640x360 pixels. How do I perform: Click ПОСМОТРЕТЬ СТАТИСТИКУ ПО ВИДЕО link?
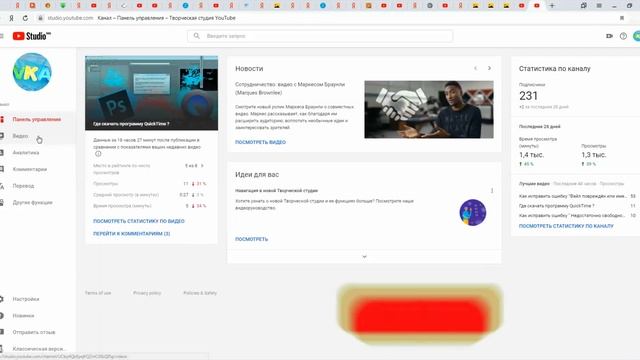click(x=139, y=221)
